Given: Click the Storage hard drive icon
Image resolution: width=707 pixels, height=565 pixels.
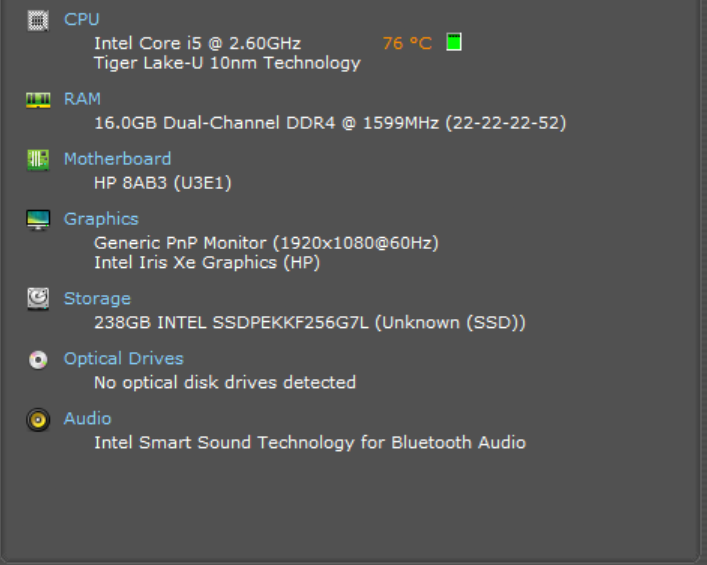Looking at the screenshot, I should 38,299.
